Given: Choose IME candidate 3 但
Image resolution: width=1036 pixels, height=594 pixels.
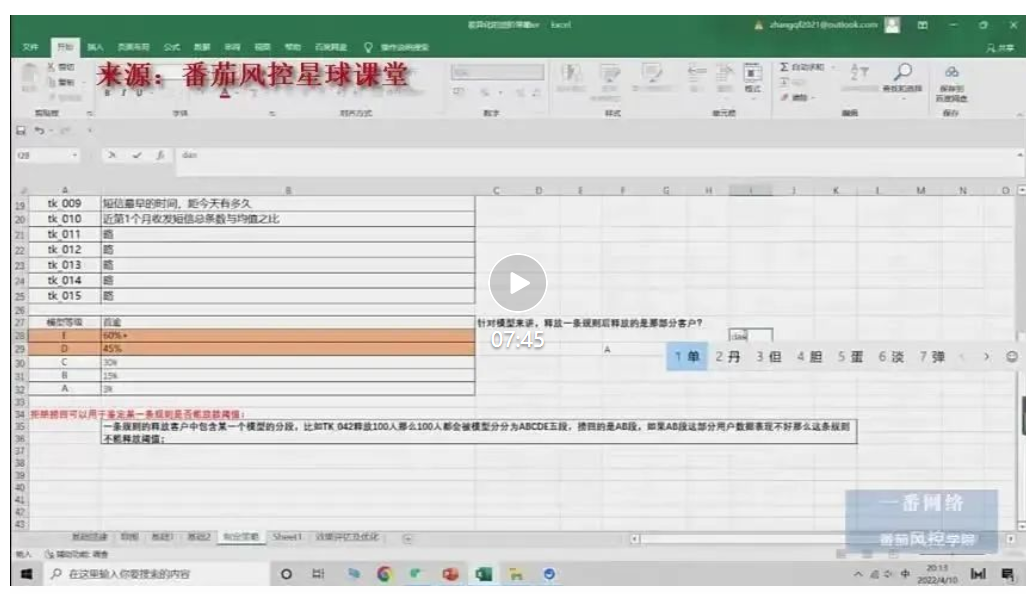Looking at the screenshot, I should [x=768, y=356].
